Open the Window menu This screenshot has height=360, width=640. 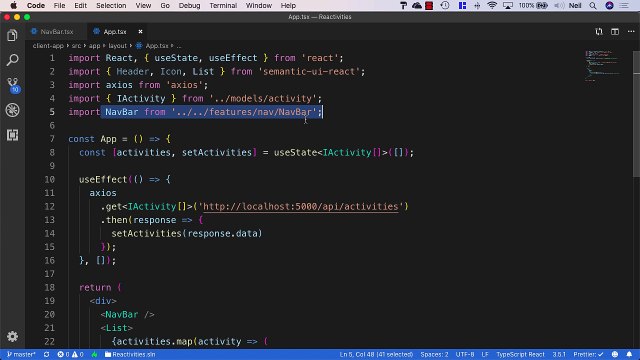pyautogui.click(x=258, y=5)
